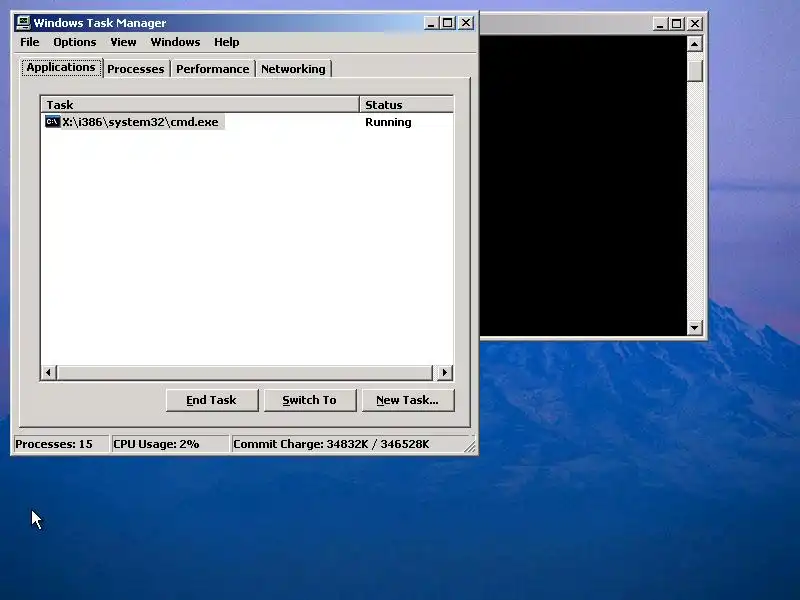Maximize the Windows Task Manager window
The height and width of the screenshot is (600, 800).
(x=448, y=23)
